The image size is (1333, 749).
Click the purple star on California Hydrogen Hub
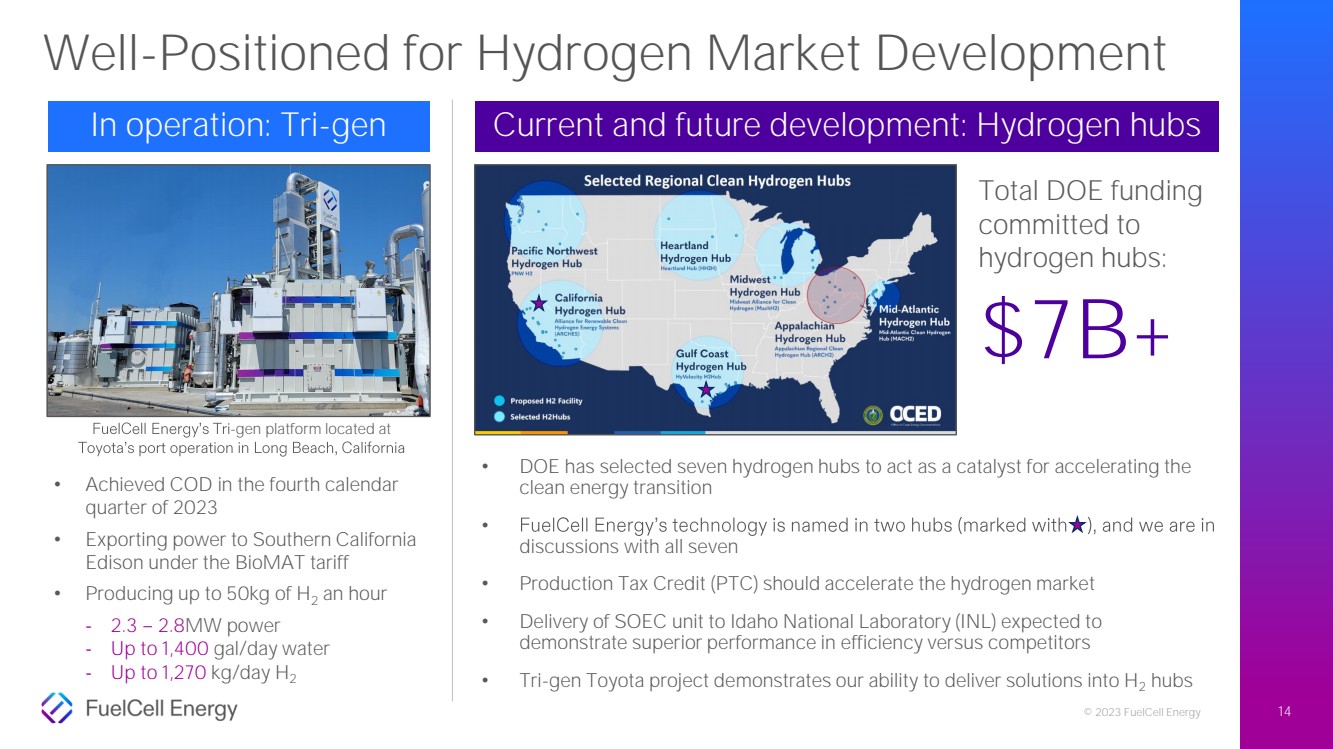539,302
